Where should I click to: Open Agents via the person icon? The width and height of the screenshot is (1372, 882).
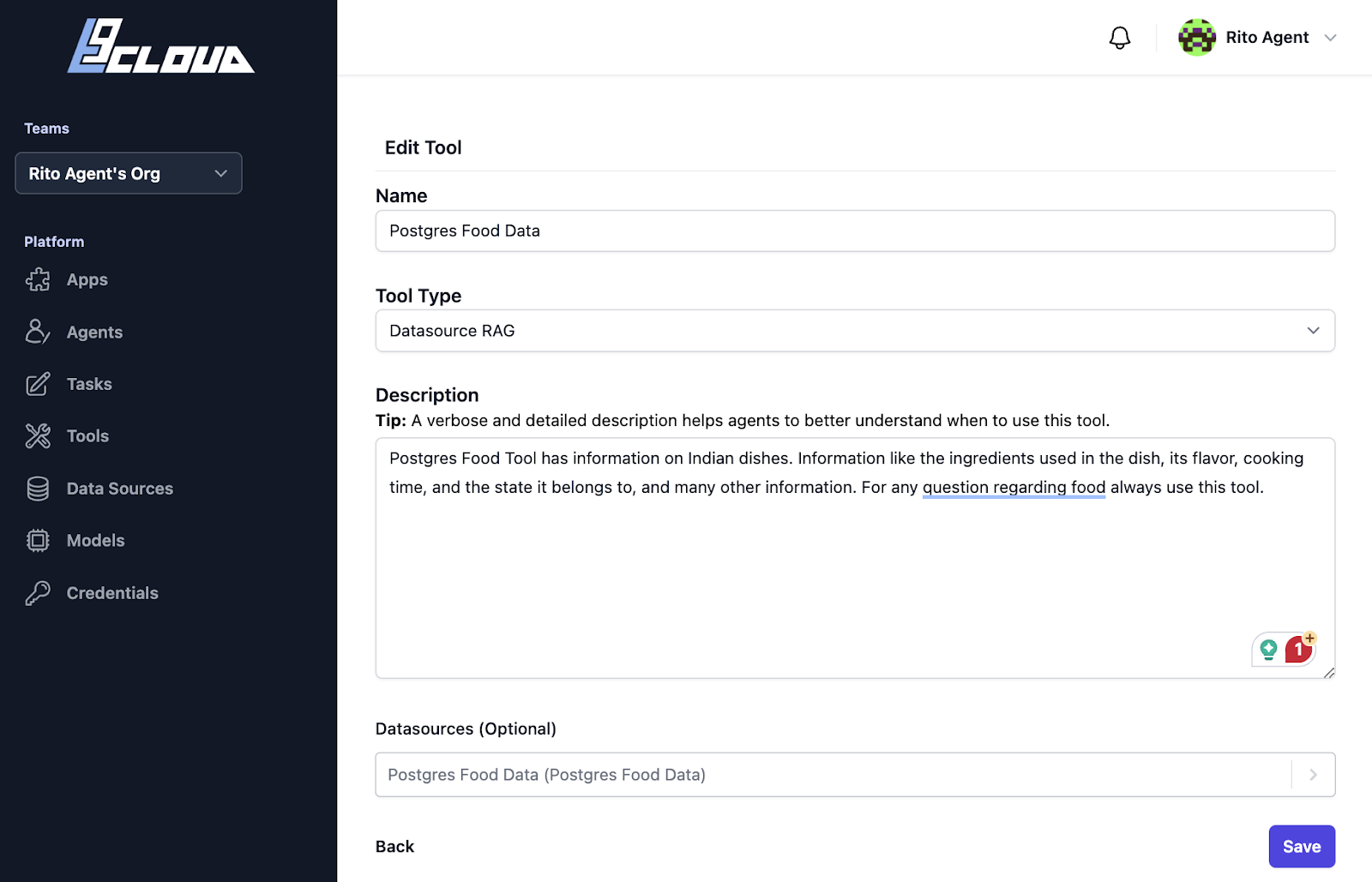[38, 332]
